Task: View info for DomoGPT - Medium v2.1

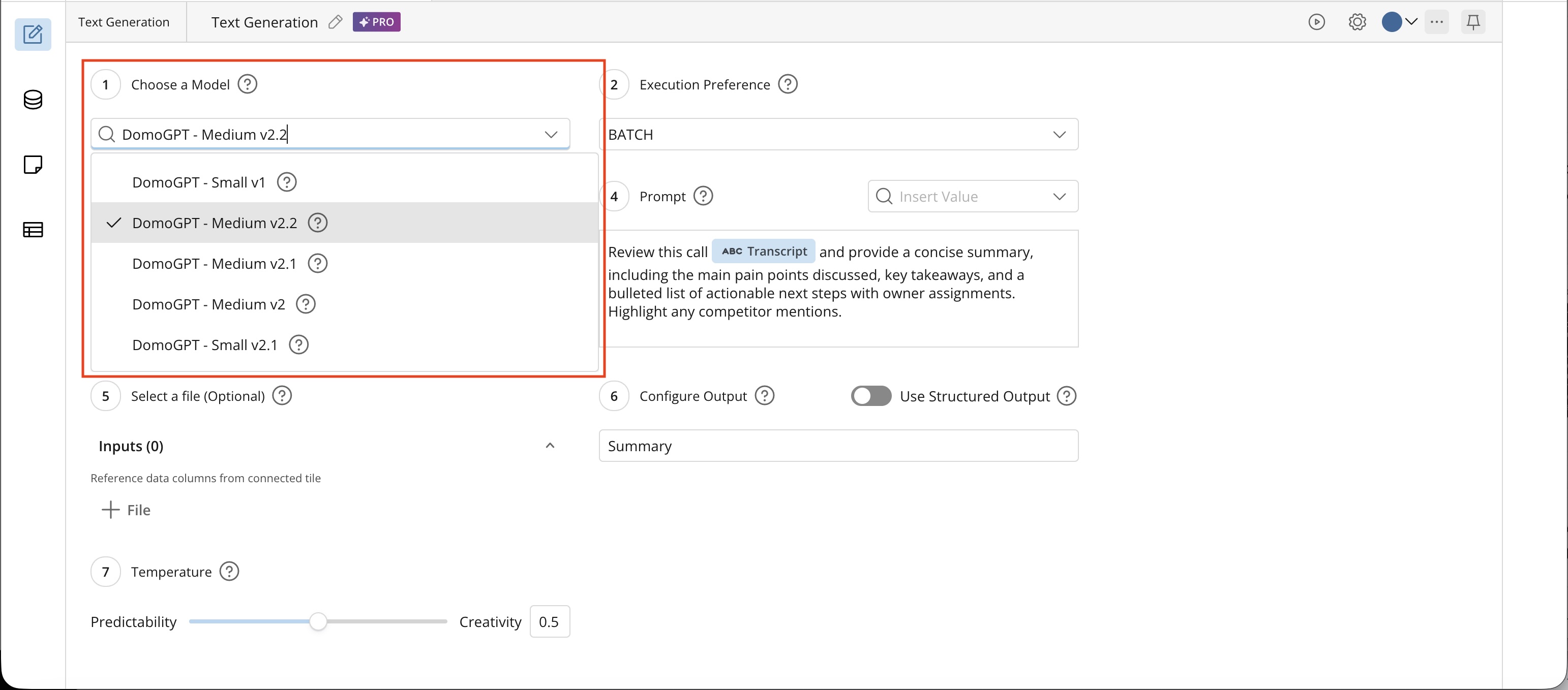Action: 318,264
